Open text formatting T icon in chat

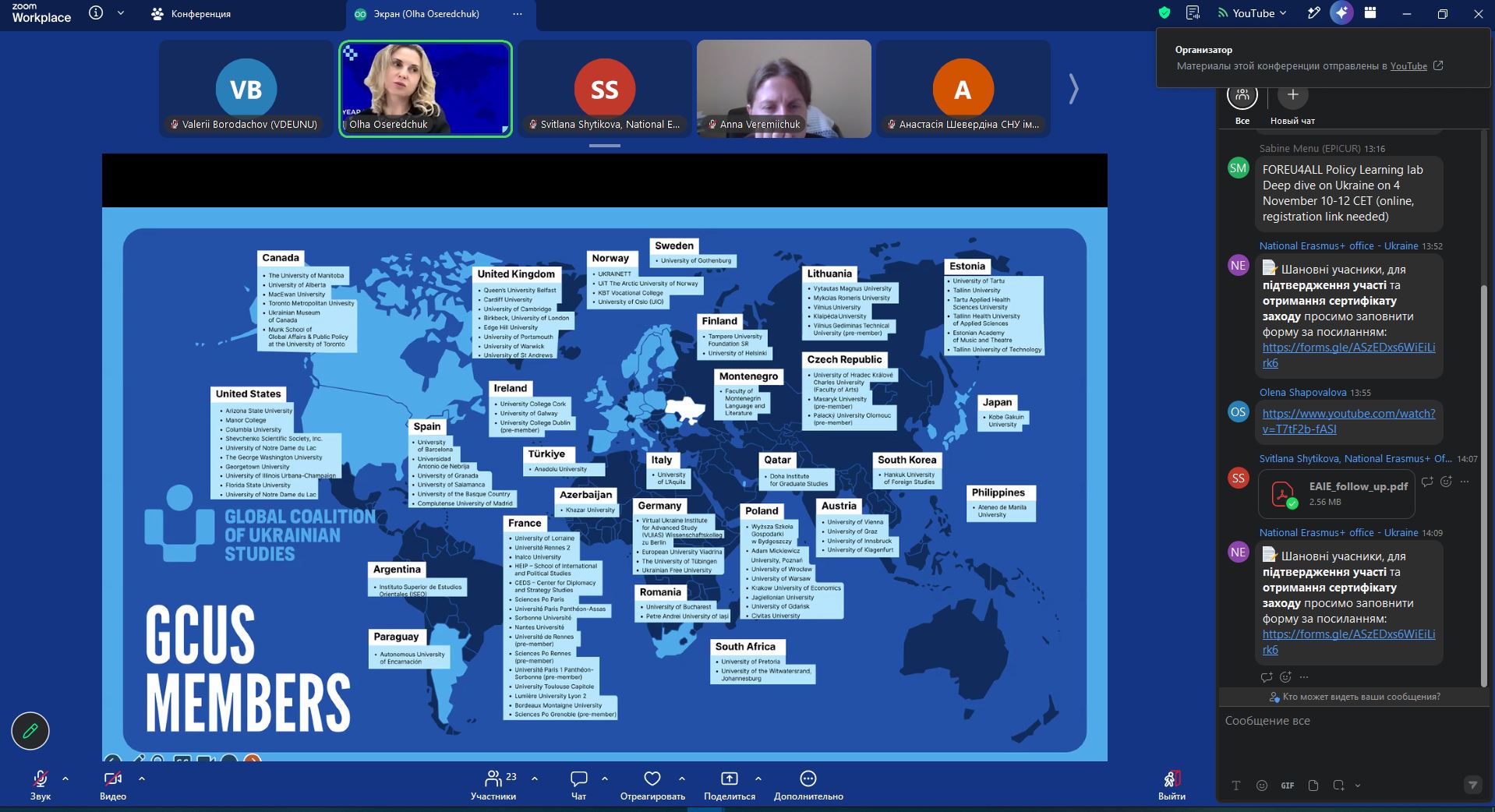pyautogui.click(x=1236, y=786)
